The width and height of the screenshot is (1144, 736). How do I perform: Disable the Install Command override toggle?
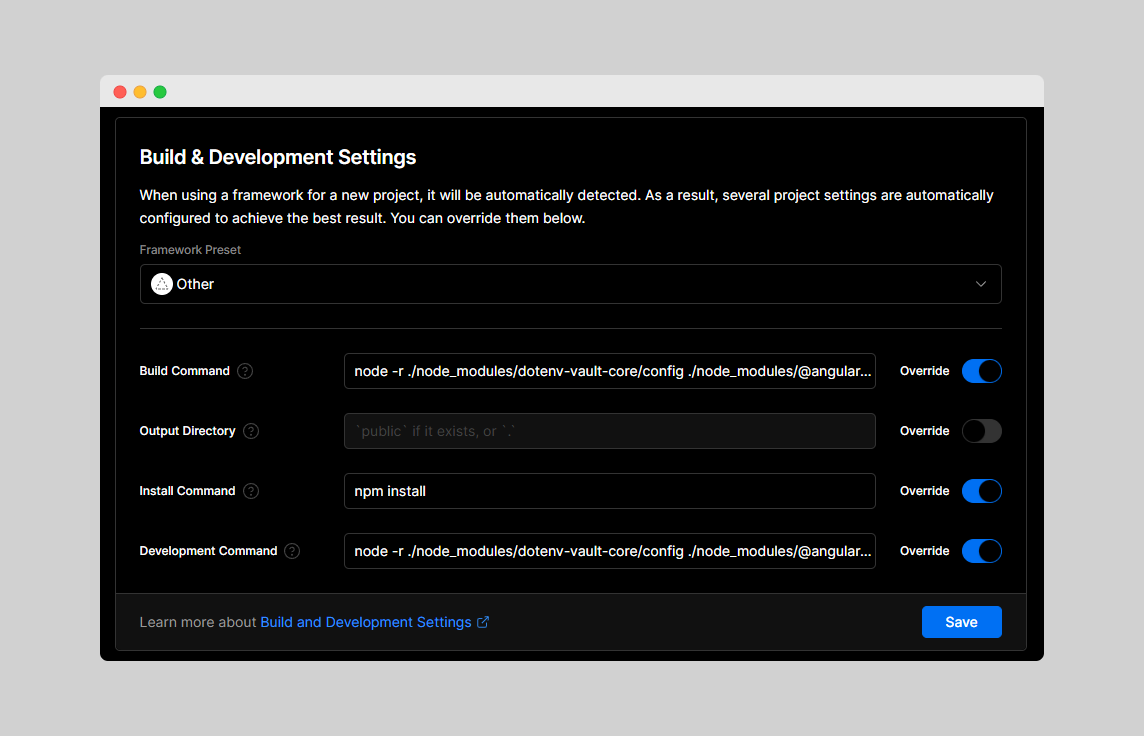pyautogui.click(x=981, y=491)
